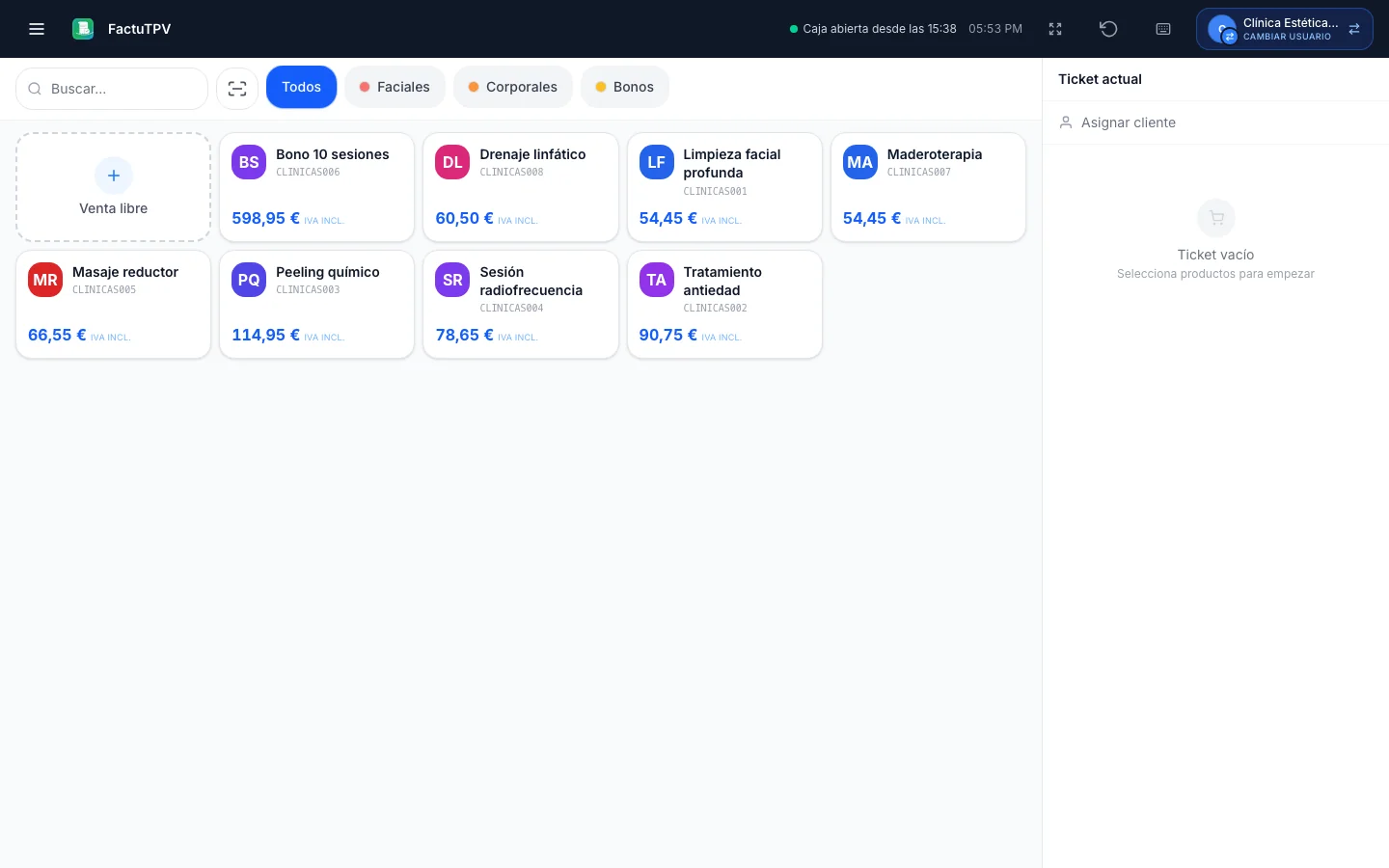Add Bono 10 sesiones to ticket
Screen dimensions: 1389x868
pos(316,187)
